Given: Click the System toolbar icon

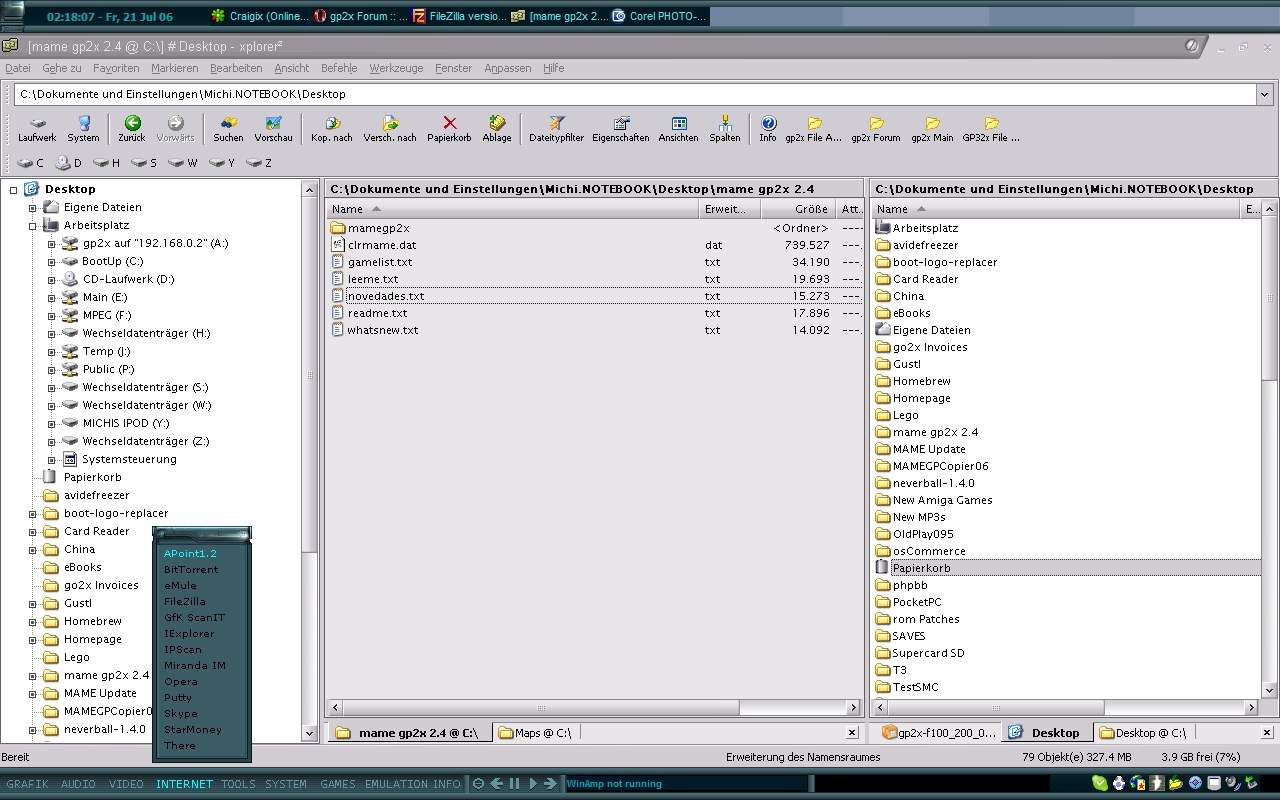Looking at the screenshot, I should pos(84,129).
